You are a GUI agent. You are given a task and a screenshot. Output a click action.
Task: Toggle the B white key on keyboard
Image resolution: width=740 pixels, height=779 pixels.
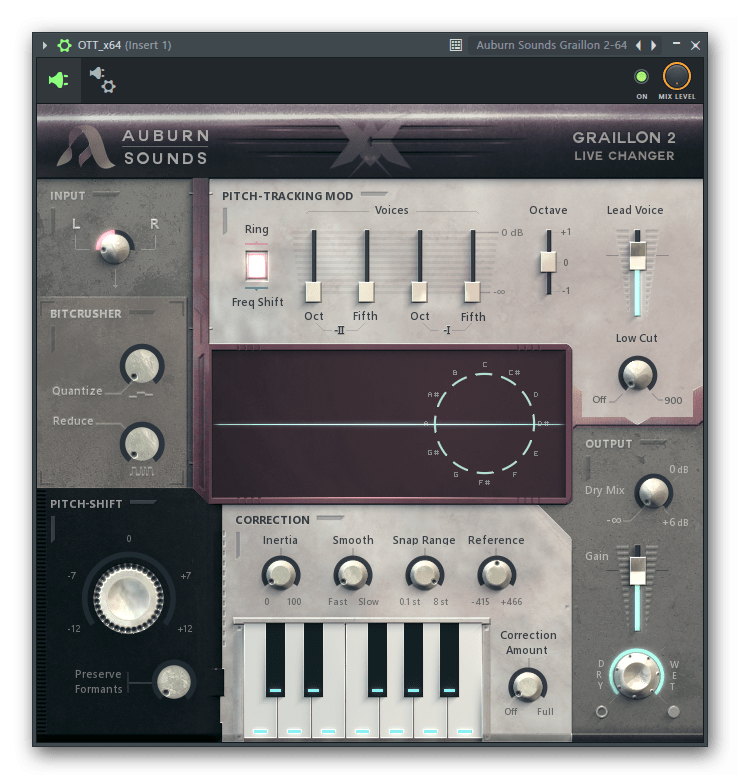tap(464, 715)
